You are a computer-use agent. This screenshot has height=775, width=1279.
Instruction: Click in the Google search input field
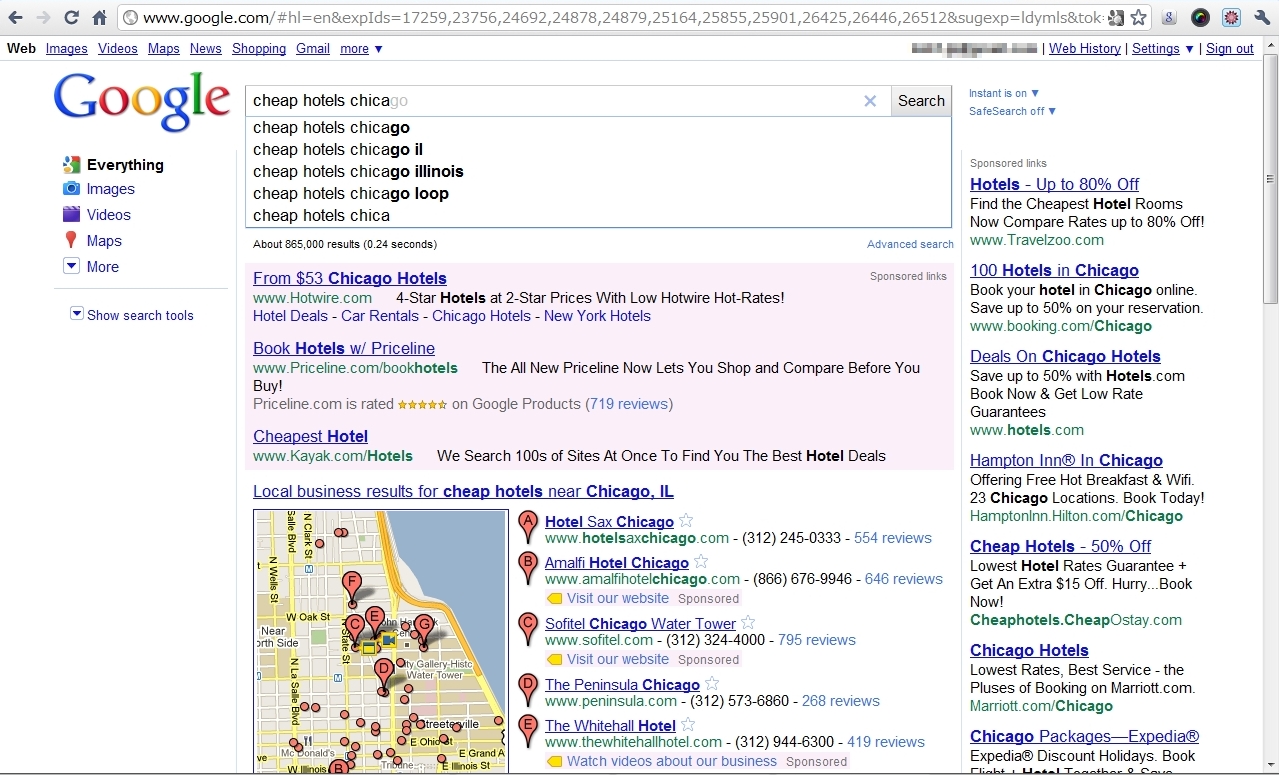coord(555,101)
